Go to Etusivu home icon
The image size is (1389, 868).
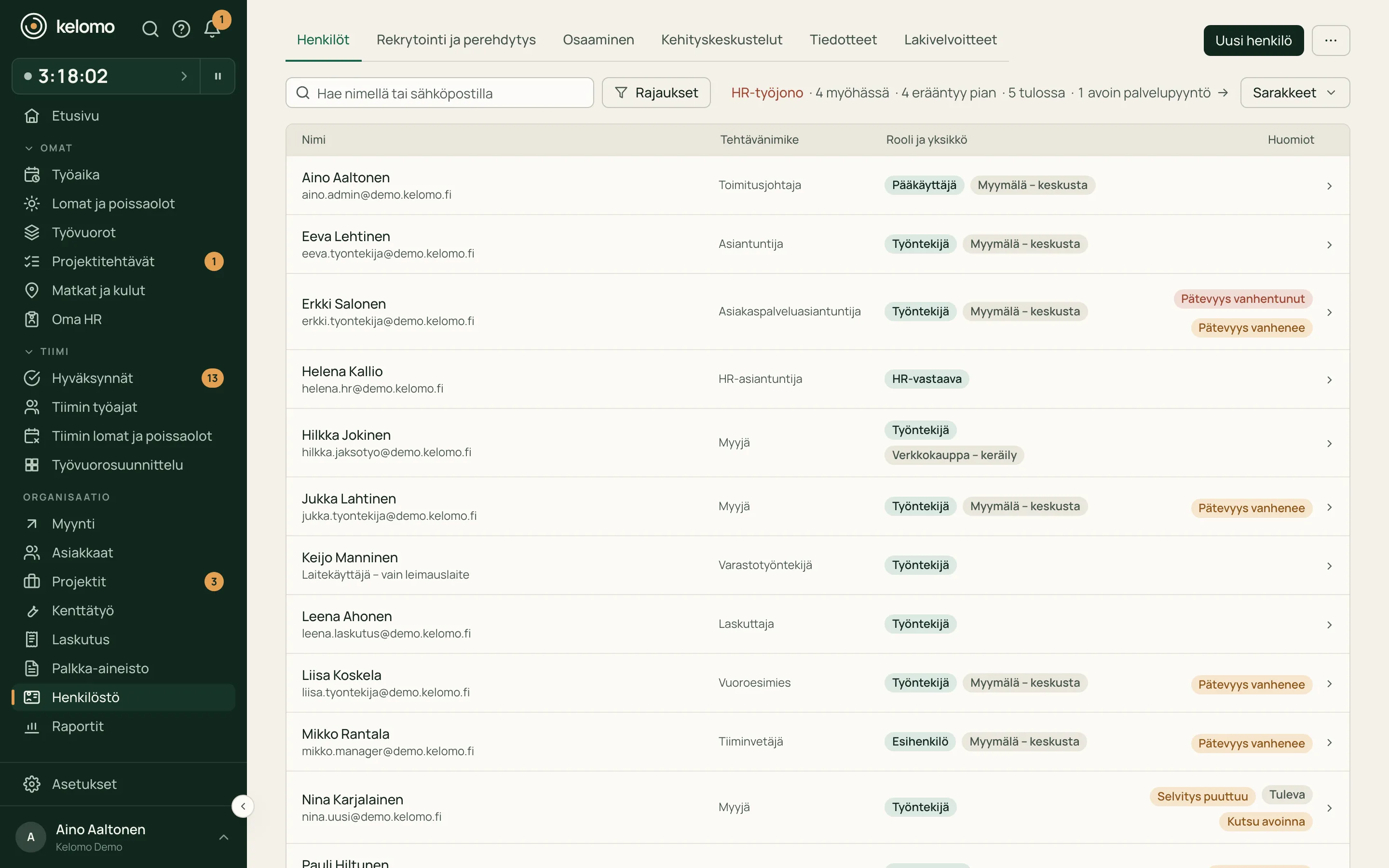(31, 116)
